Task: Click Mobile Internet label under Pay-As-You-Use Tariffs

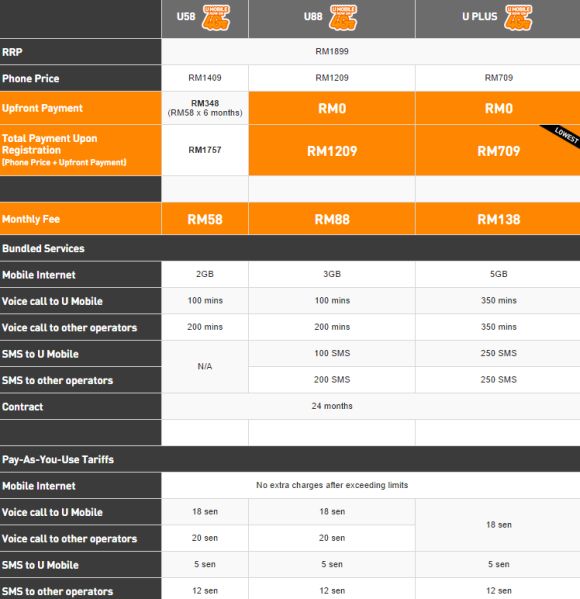Action: point(39,486)
